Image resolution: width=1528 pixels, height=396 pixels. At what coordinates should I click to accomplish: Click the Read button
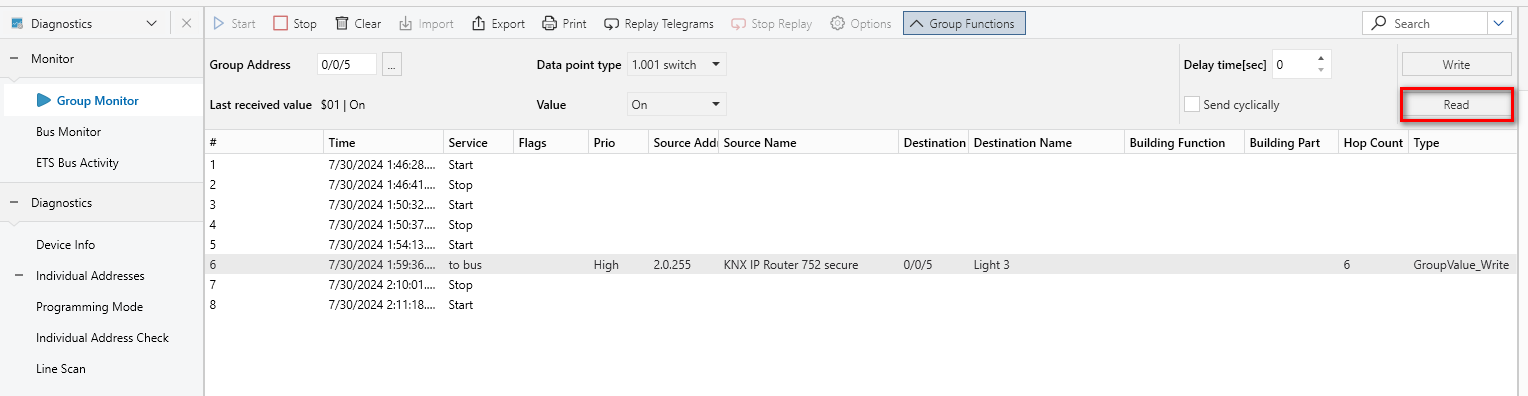pos(1456,104)
